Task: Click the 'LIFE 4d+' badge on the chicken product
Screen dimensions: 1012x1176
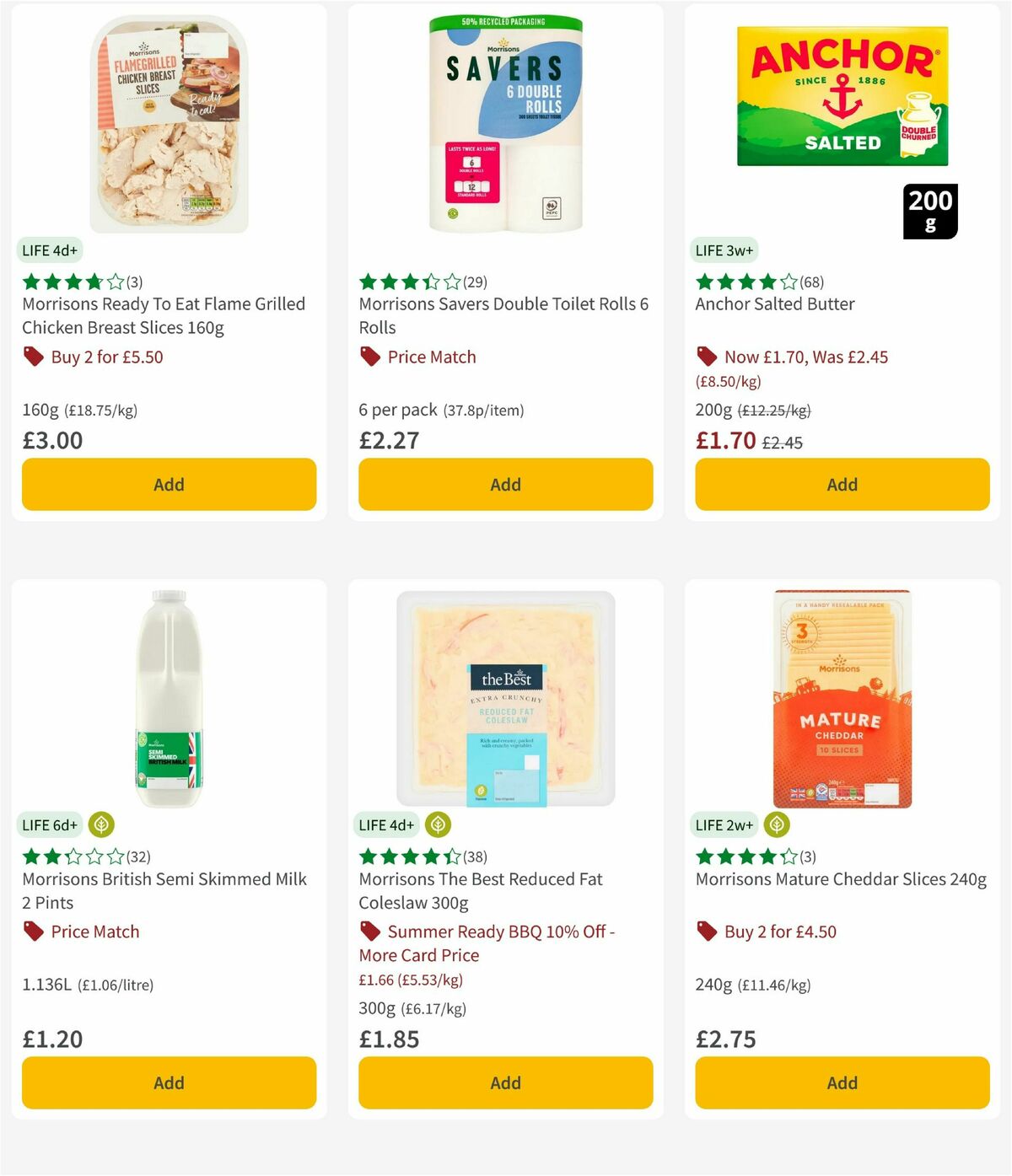Action: pos(50,250)
